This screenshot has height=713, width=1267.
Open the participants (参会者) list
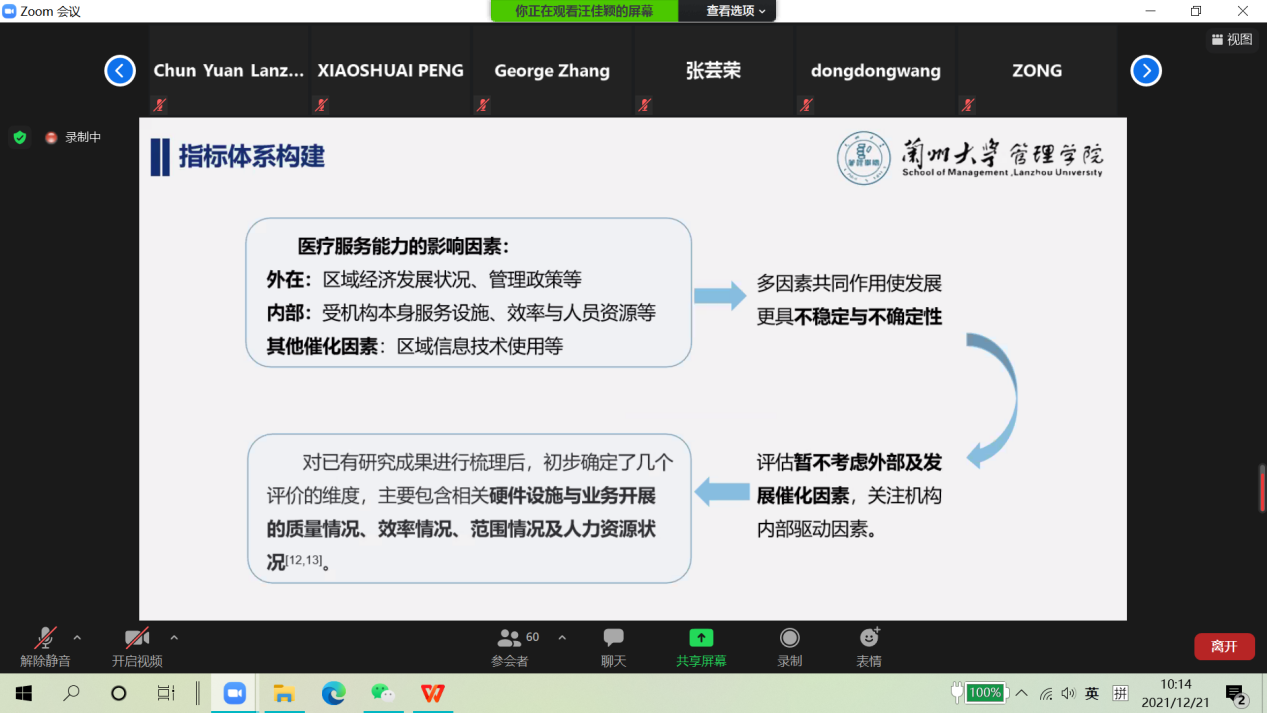click(510, 638)
